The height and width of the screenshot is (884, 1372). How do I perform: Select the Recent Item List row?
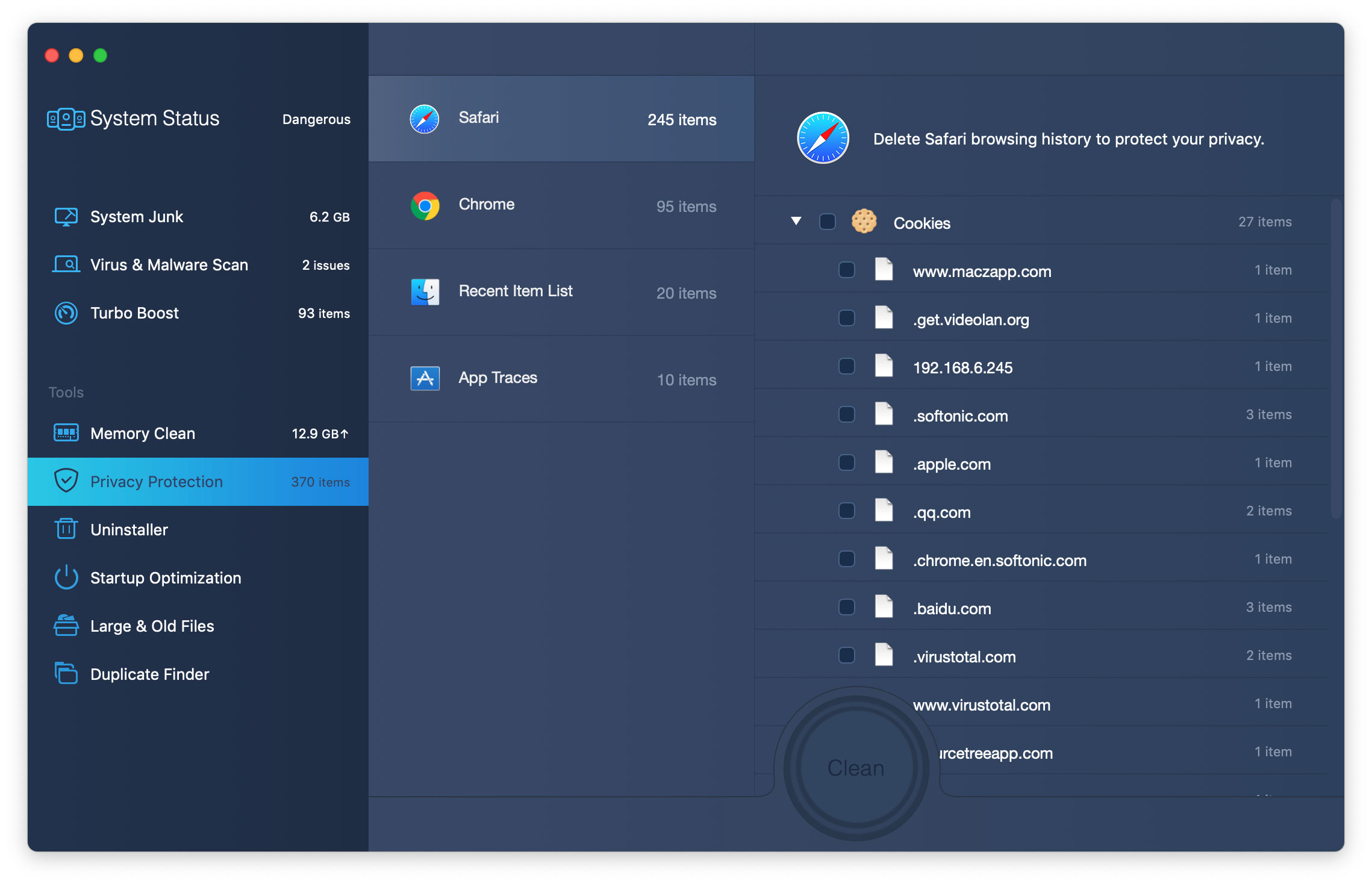click(561, 292)
